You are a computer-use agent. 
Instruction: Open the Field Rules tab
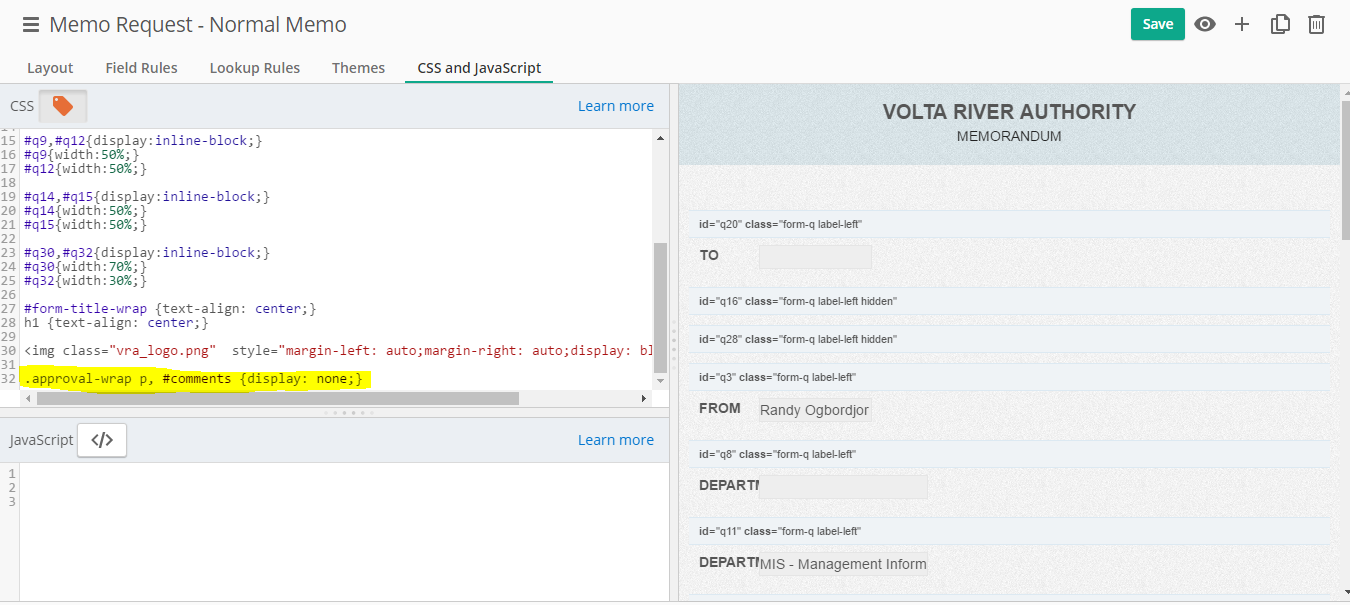(141, 68)
